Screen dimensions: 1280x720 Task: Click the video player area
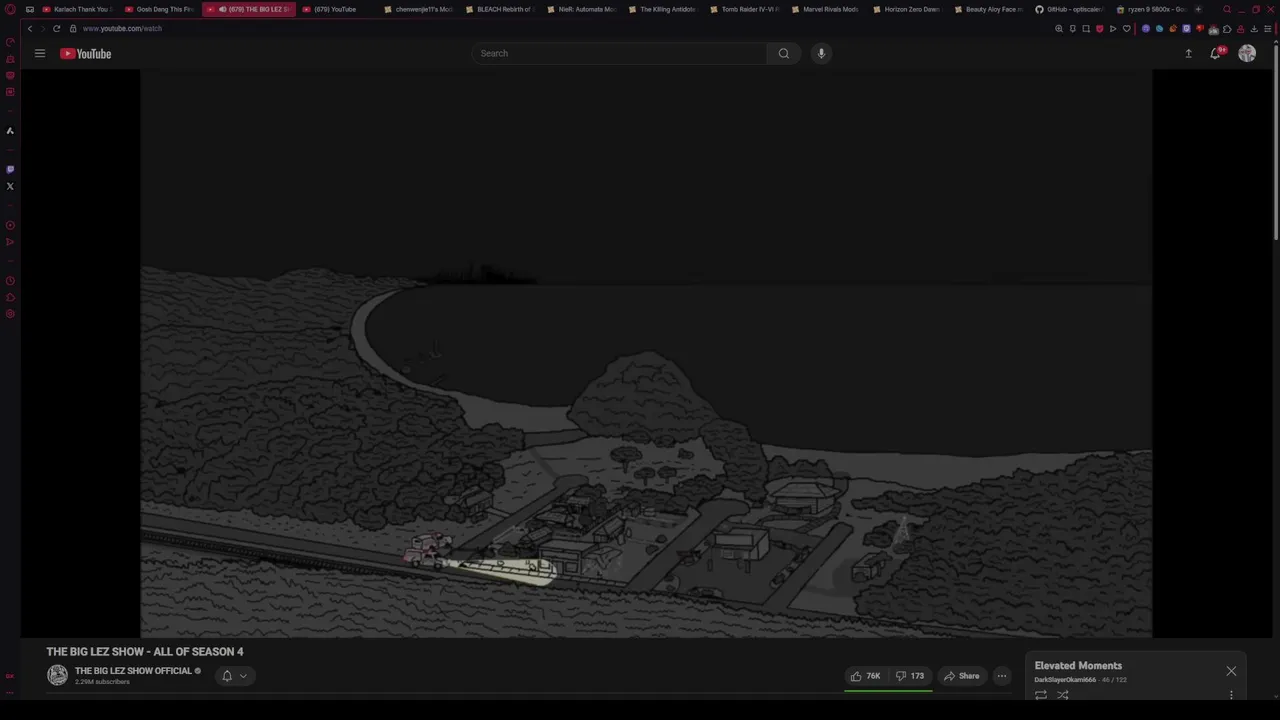coord(646,353)
